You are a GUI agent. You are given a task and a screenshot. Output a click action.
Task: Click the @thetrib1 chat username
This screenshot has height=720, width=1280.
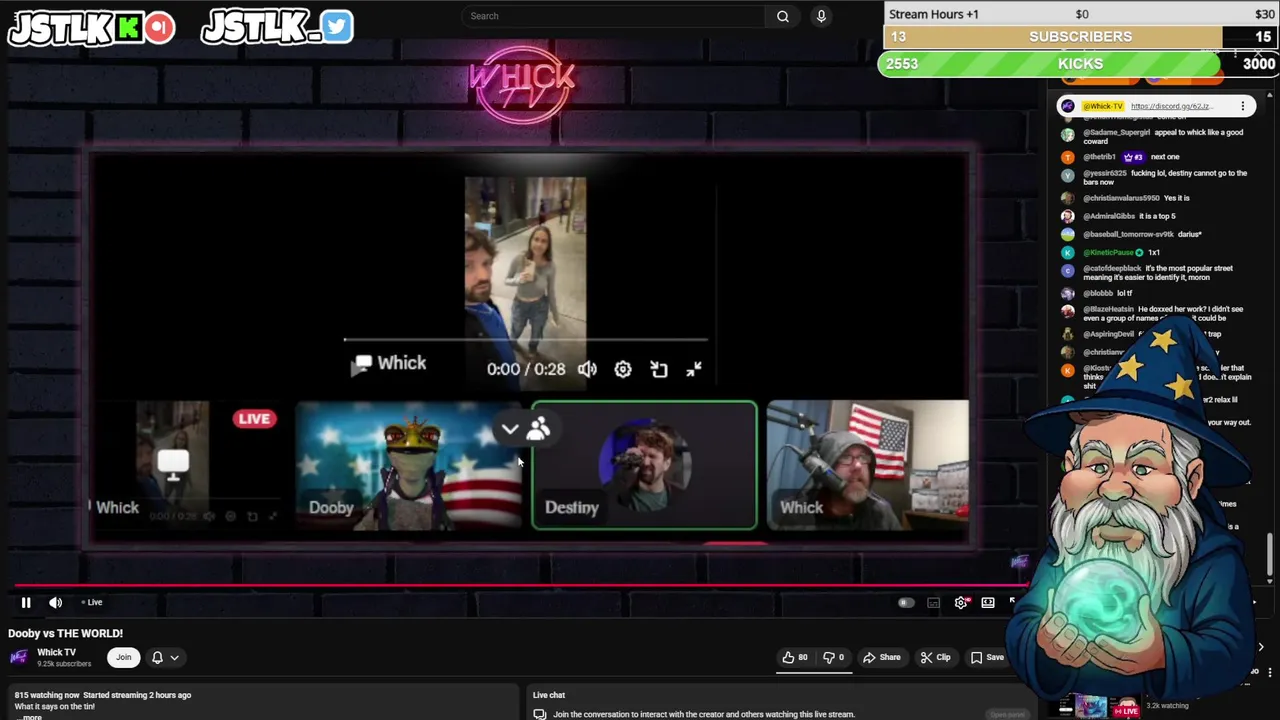pyautogui.click(x=1099, y=157)
